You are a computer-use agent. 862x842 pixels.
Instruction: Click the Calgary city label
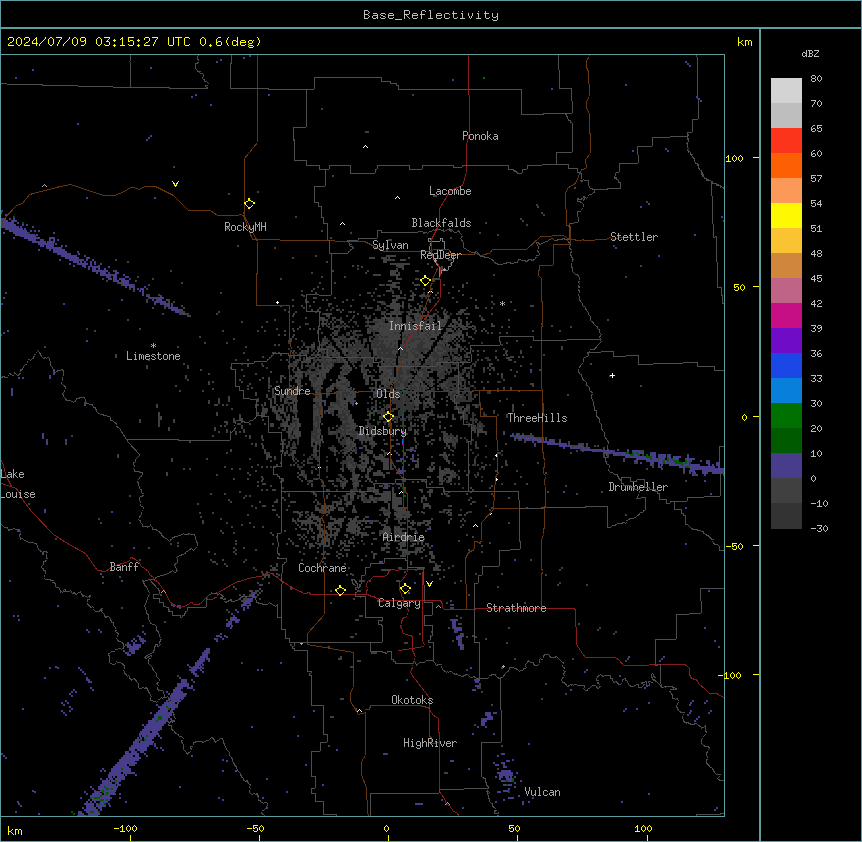click(400, 603)
